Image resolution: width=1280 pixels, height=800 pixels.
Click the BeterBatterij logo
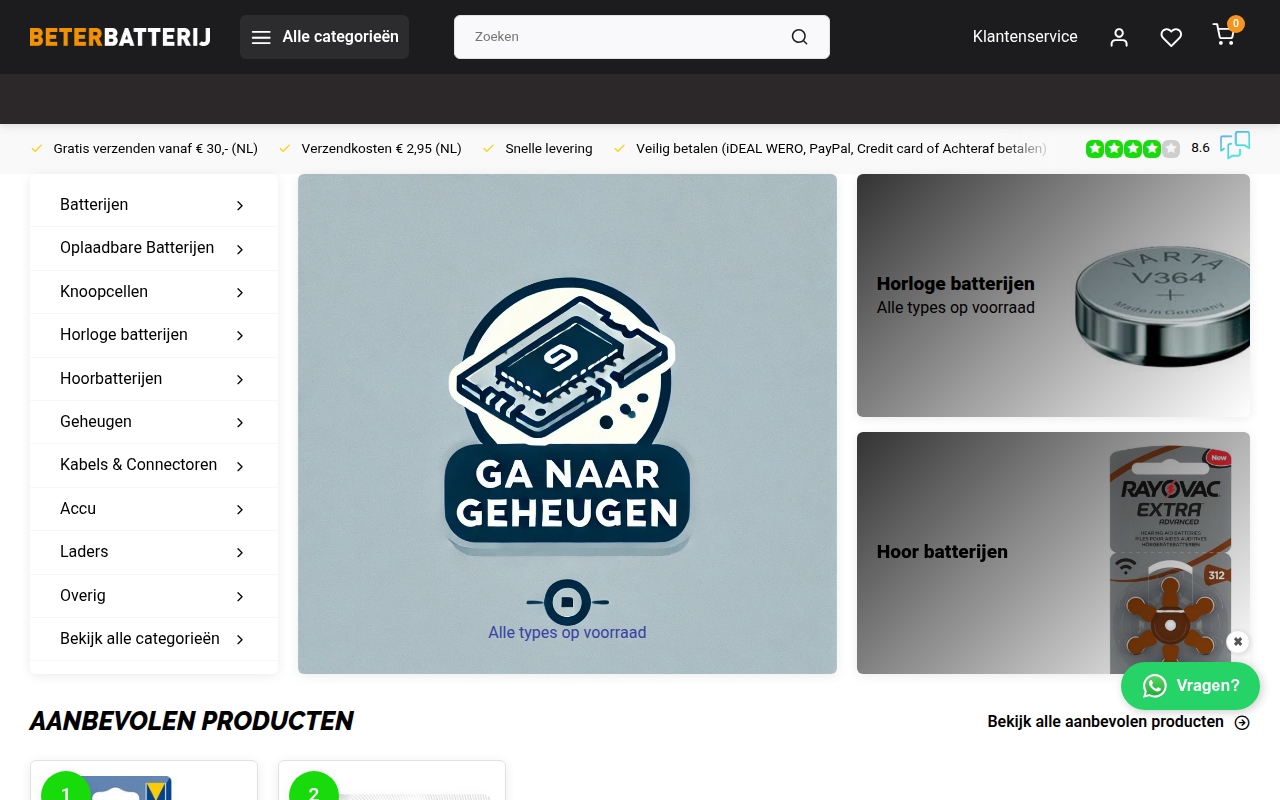point(120,37)
